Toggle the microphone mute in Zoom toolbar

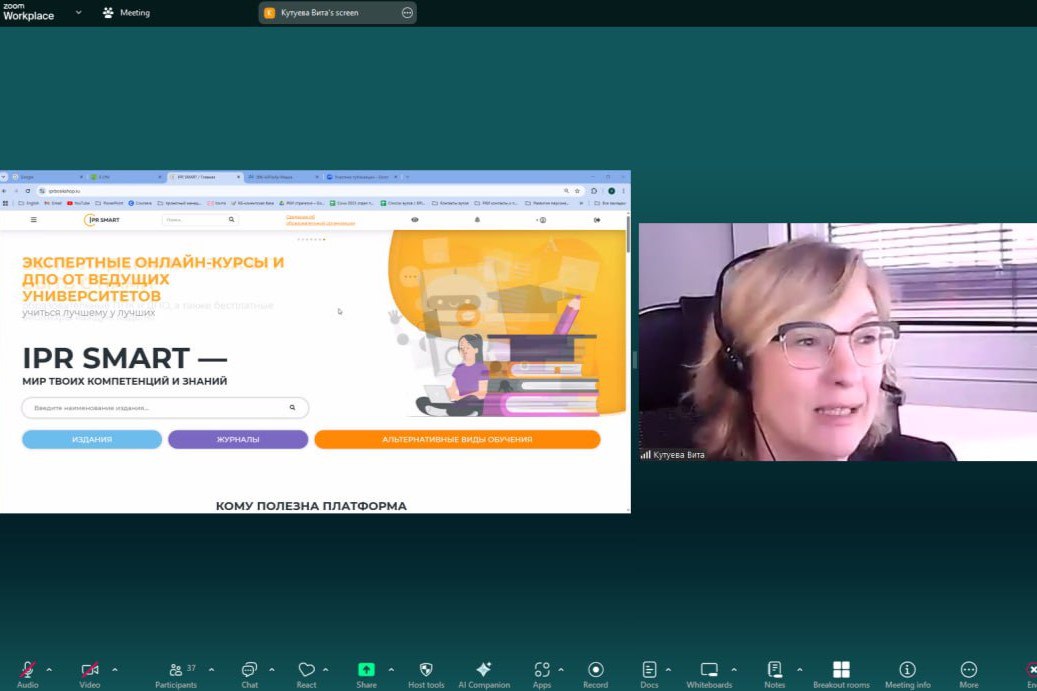pos(27,670)
